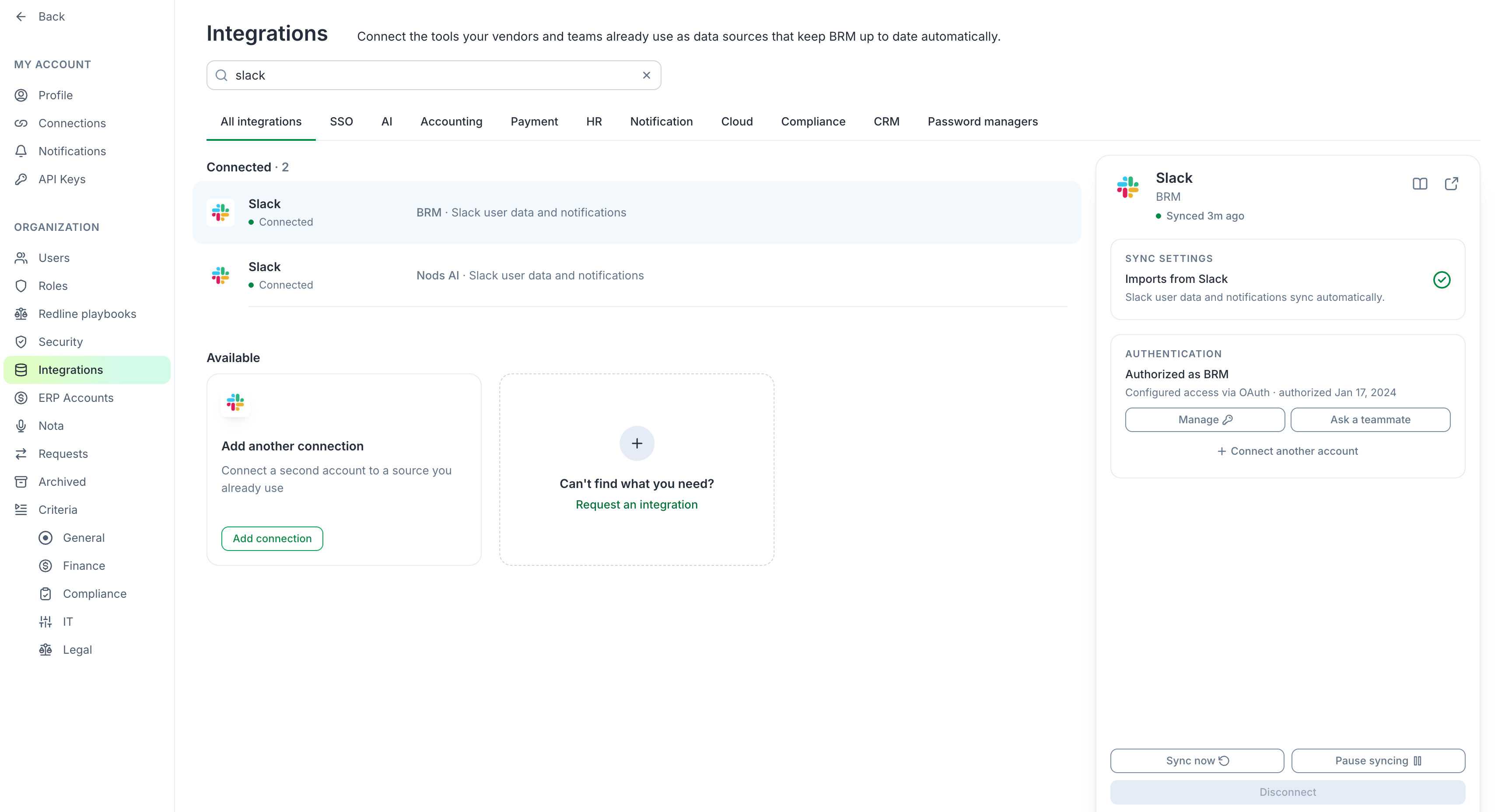Click the Back arrow icon
Screen dimensions: 1512x812
coord(21,17)
